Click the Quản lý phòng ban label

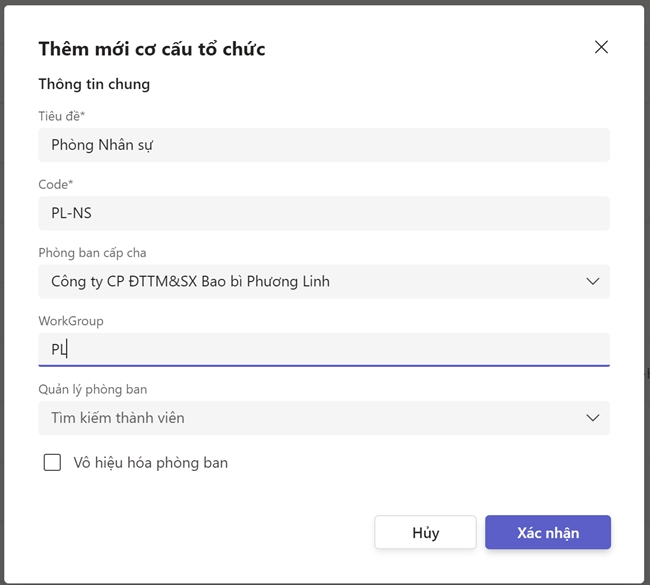pos(93,389)
